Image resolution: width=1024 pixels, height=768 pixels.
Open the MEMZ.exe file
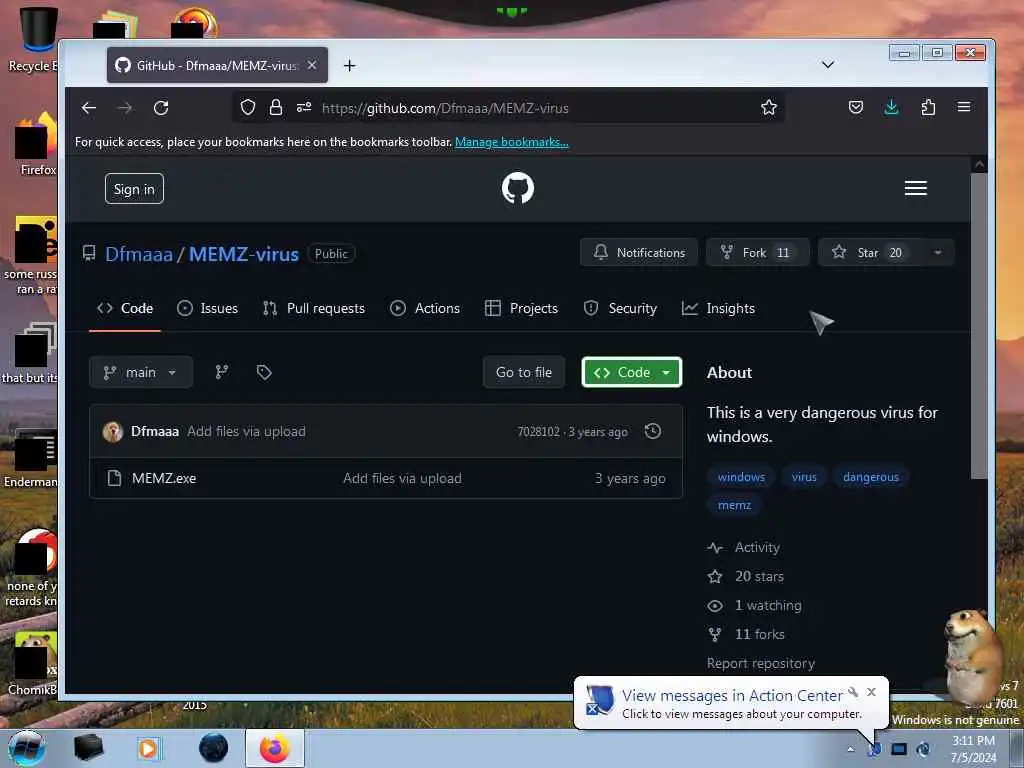coord(164,479)
